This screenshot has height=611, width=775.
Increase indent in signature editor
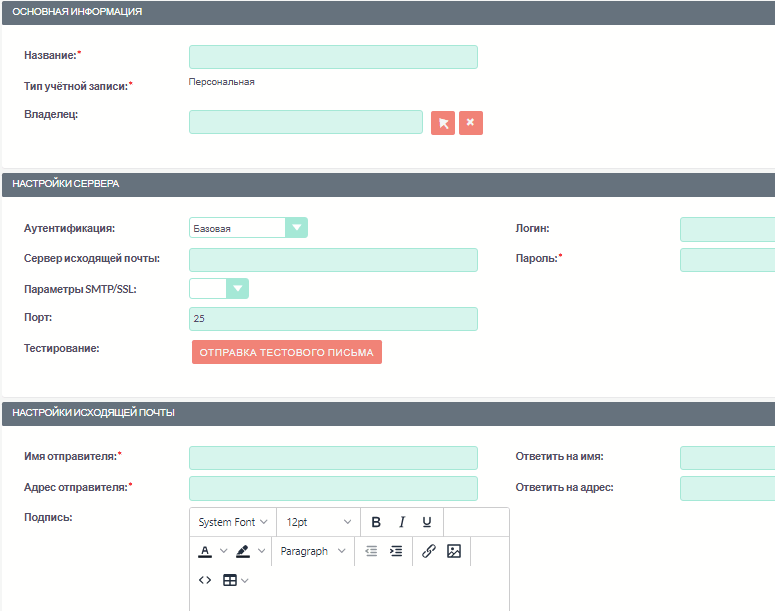396,551
